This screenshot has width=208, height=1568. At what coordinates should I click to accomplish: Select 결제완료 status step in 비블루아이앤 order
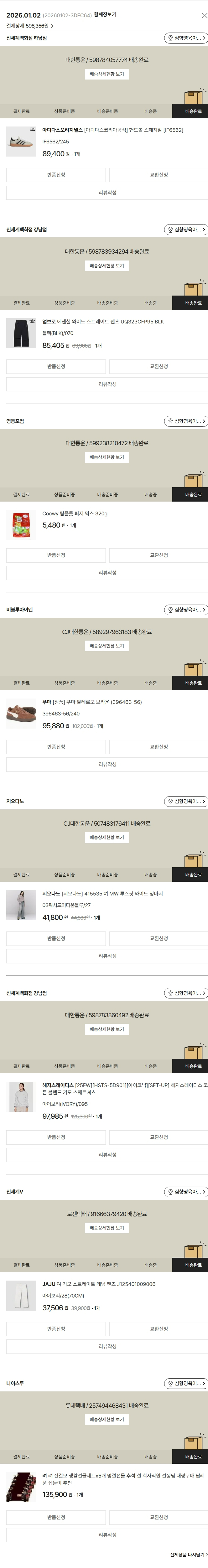[21, 683]
